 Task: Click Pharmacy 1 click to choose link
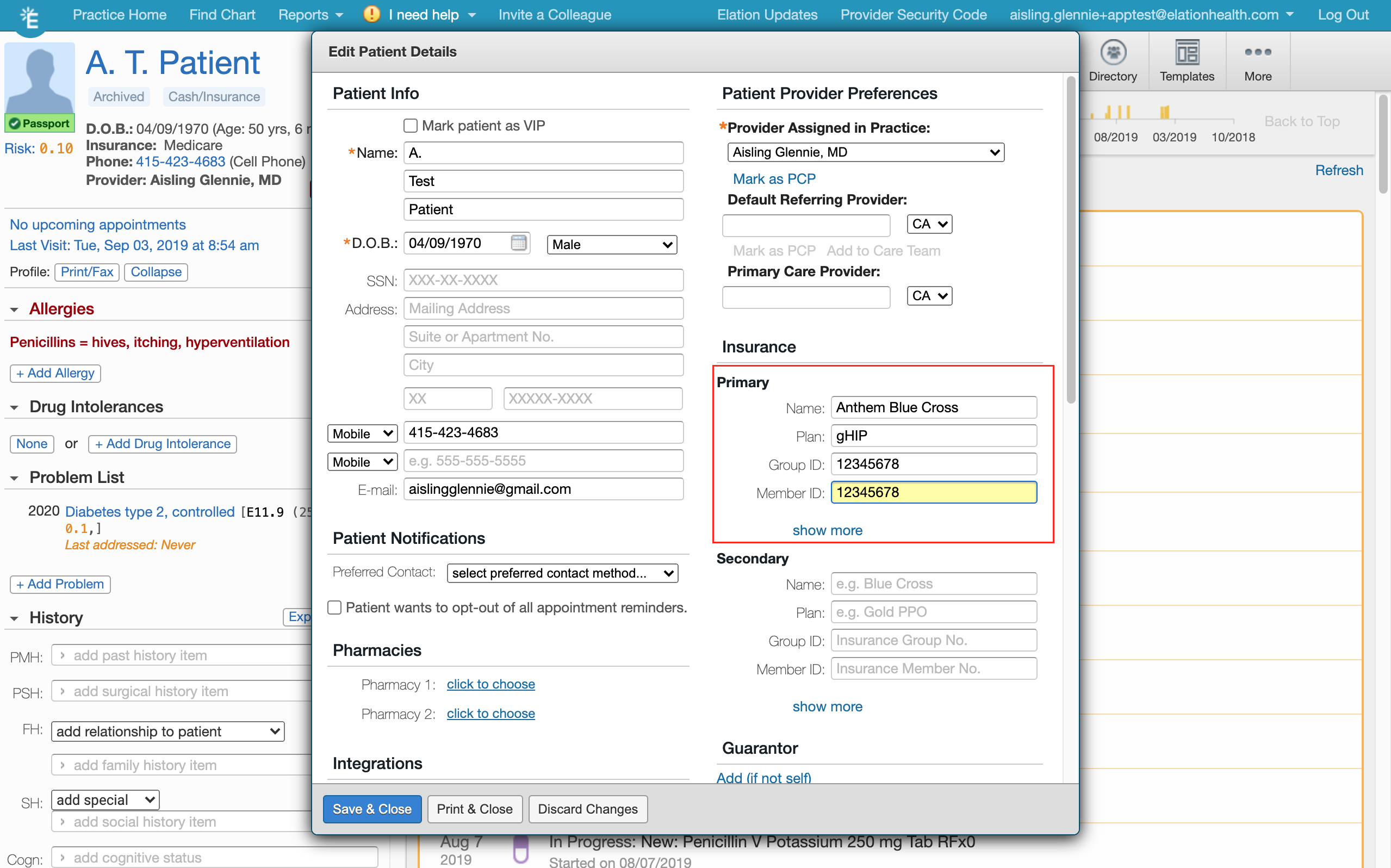(x=490, y=684)
